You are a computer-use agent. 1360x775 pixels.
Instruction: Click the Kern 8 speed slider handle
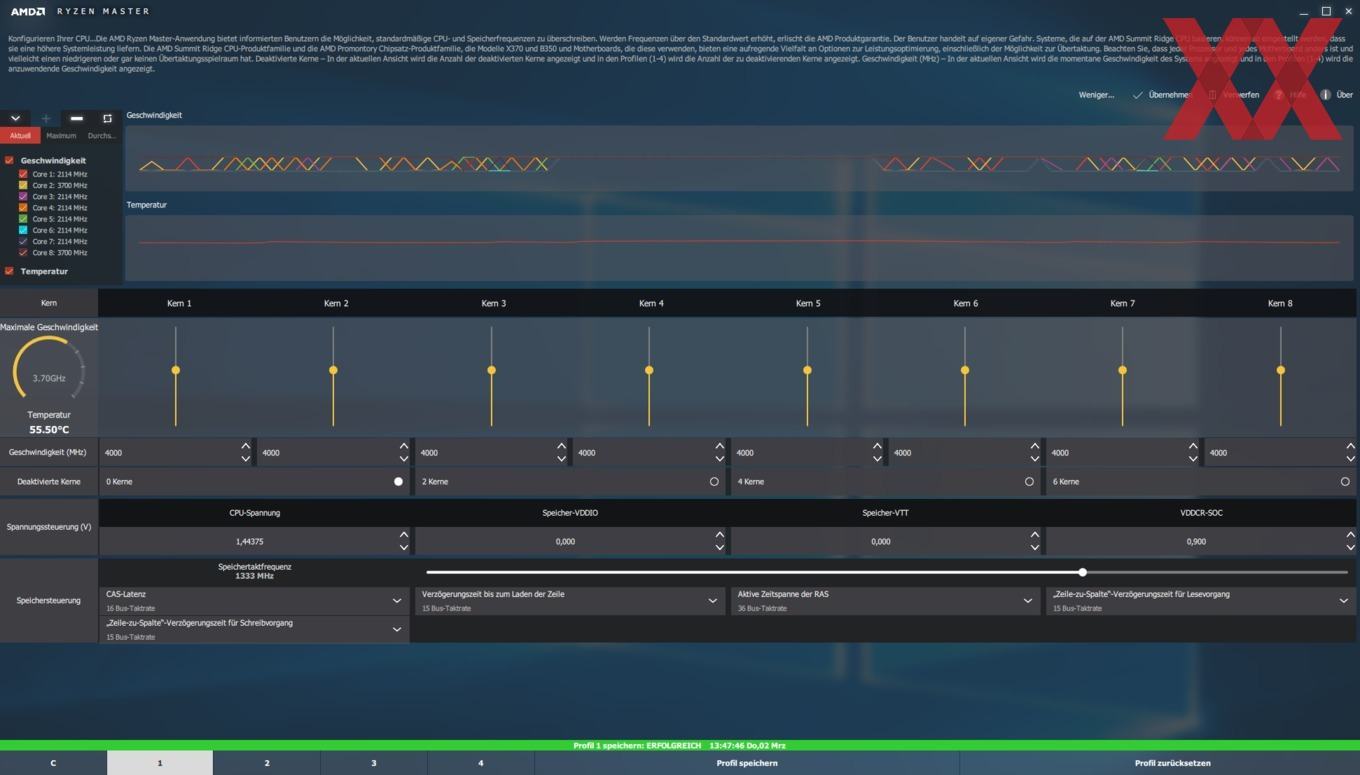pyautogui.click(x=1281, y=370)
